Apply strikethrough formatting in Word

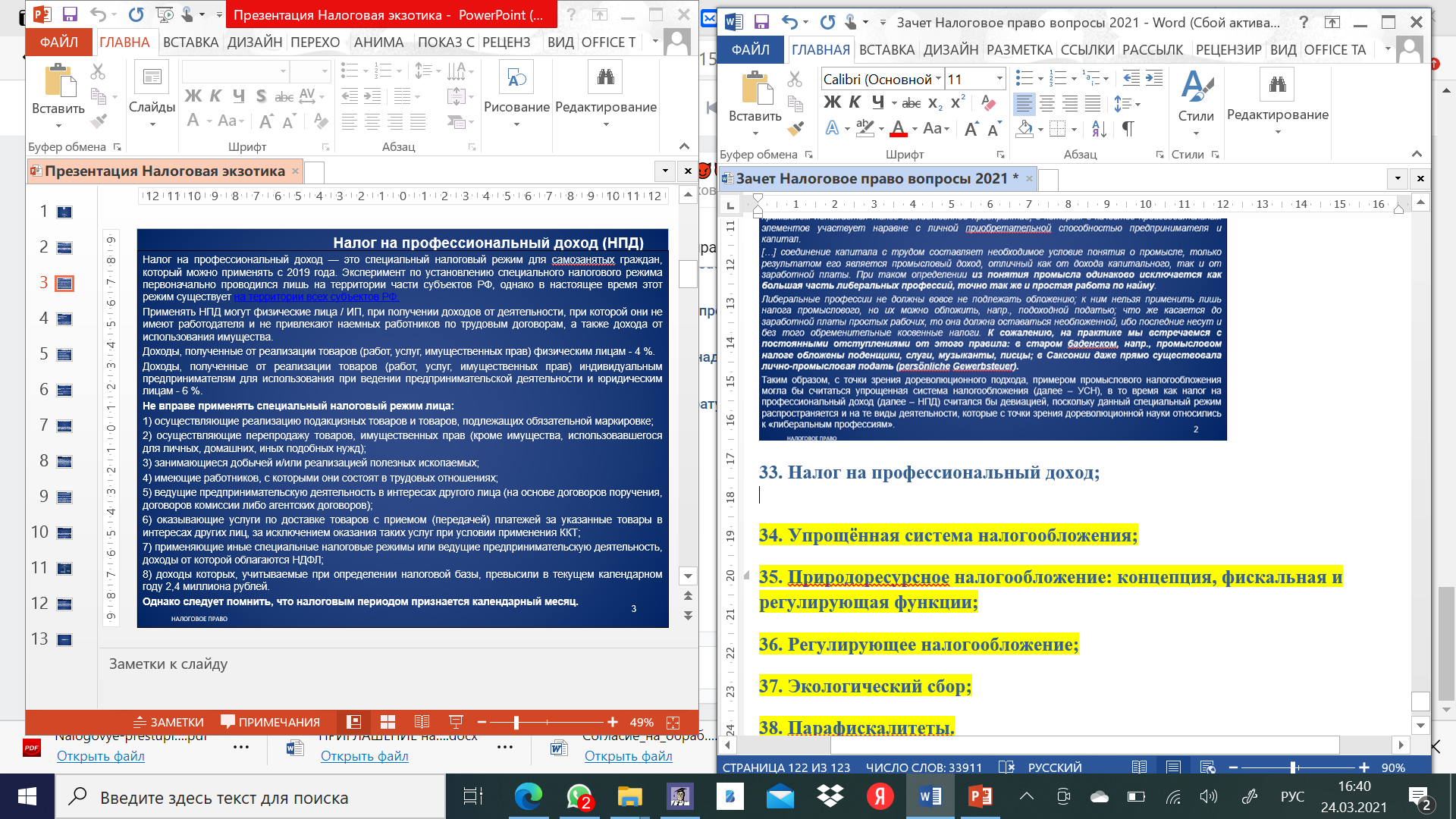912,102
